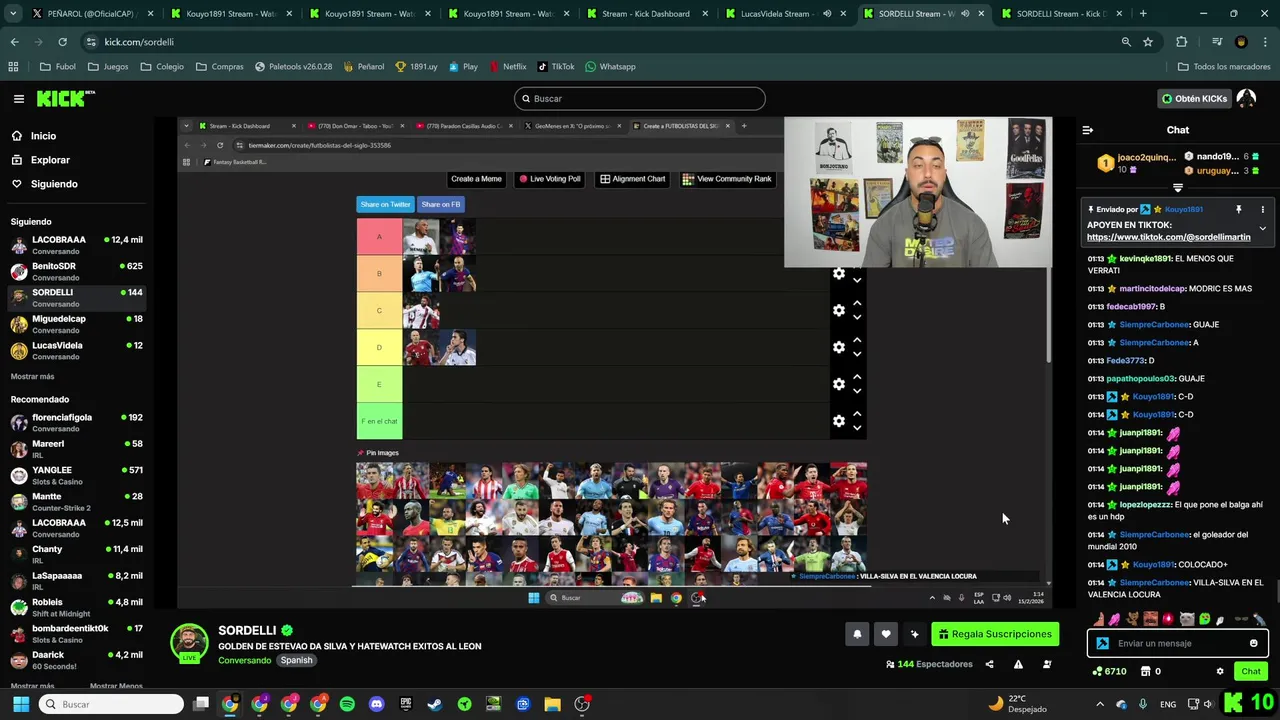
Task: Move tier D row up
Action: pyautogui.click(x=857, y=340)
